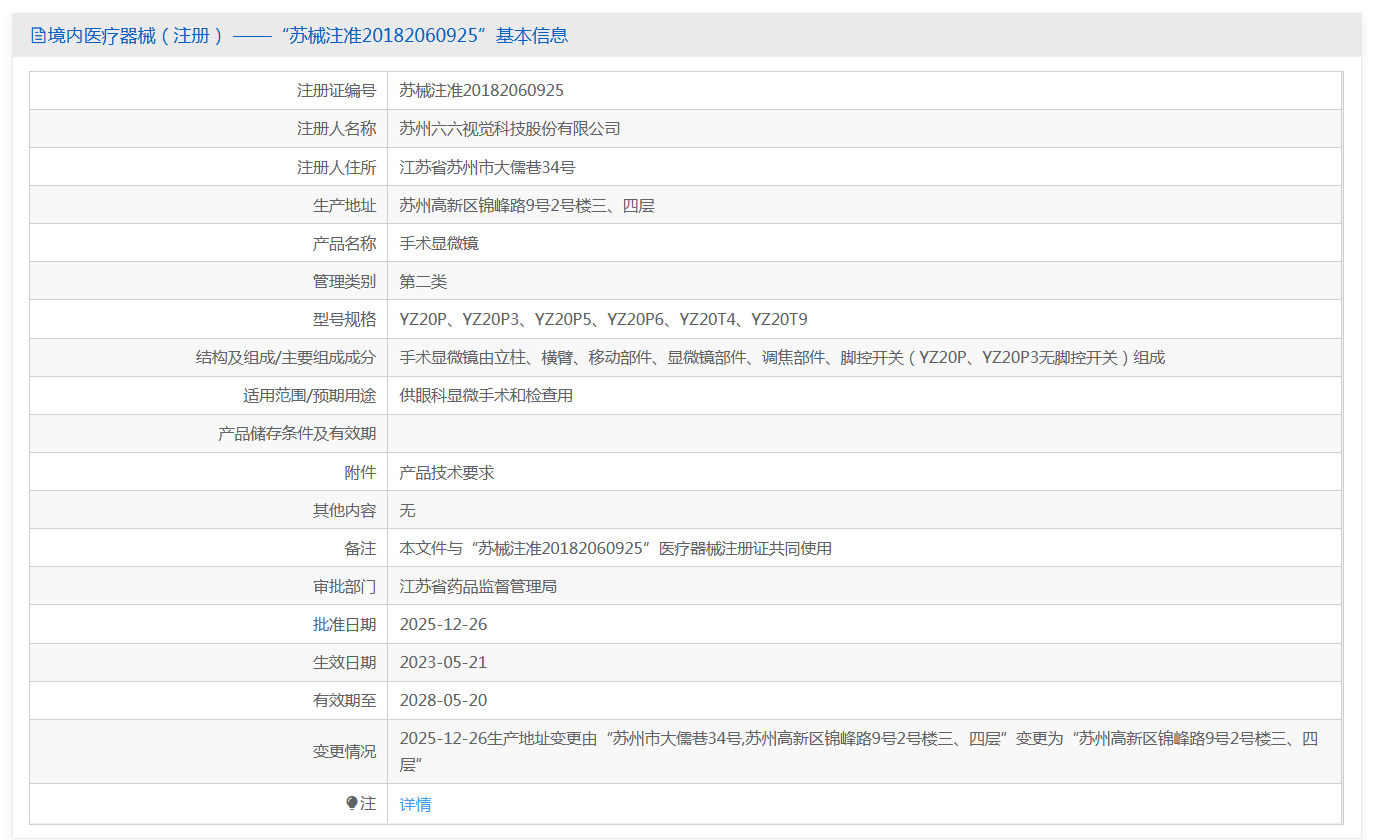Click the 审批部门 label
The height and width of the screenshot is (840, 1375).
point(344,586)
